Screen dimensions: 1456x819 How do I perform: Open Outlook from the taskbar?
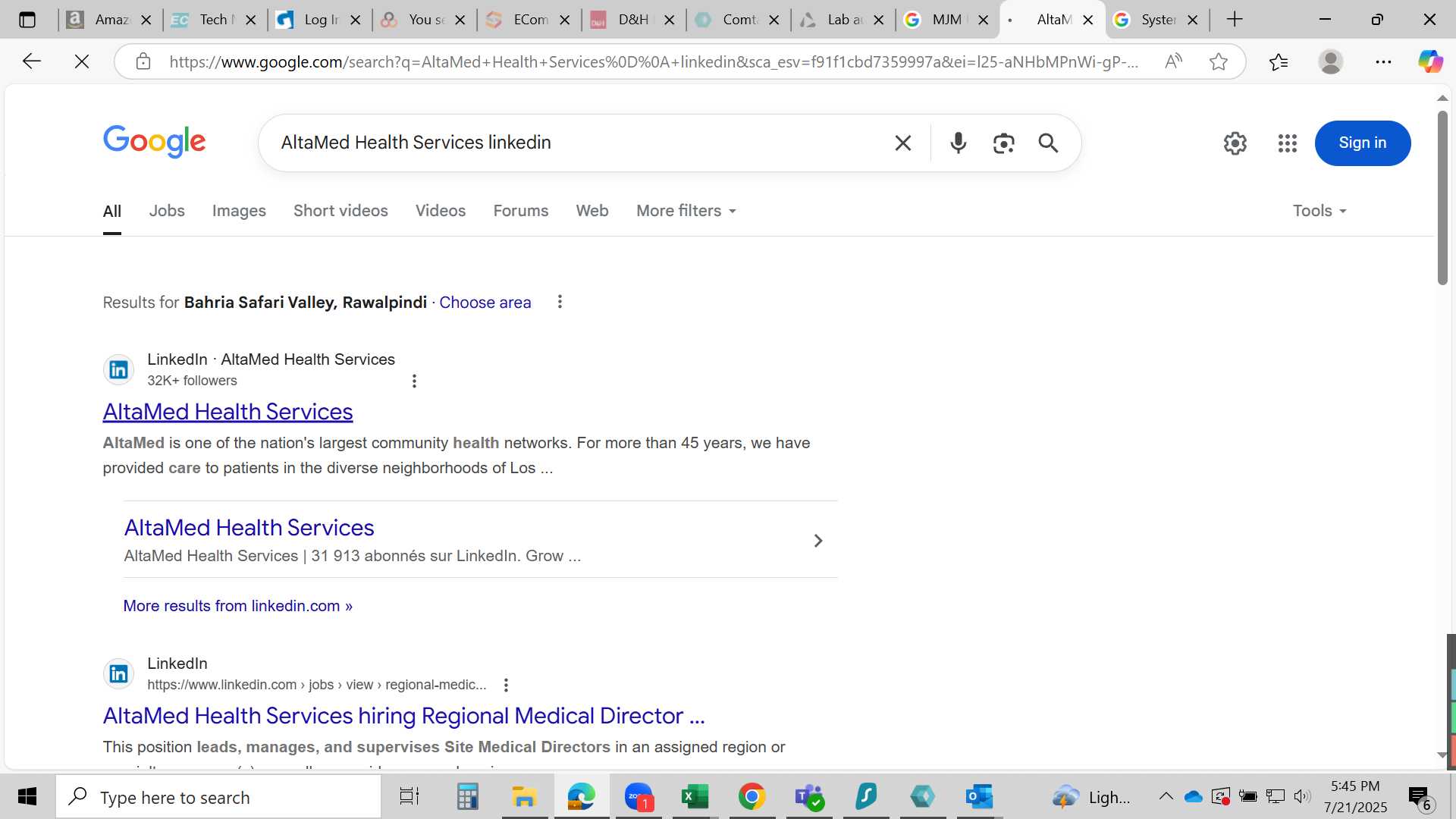click(x=979, y=797)
